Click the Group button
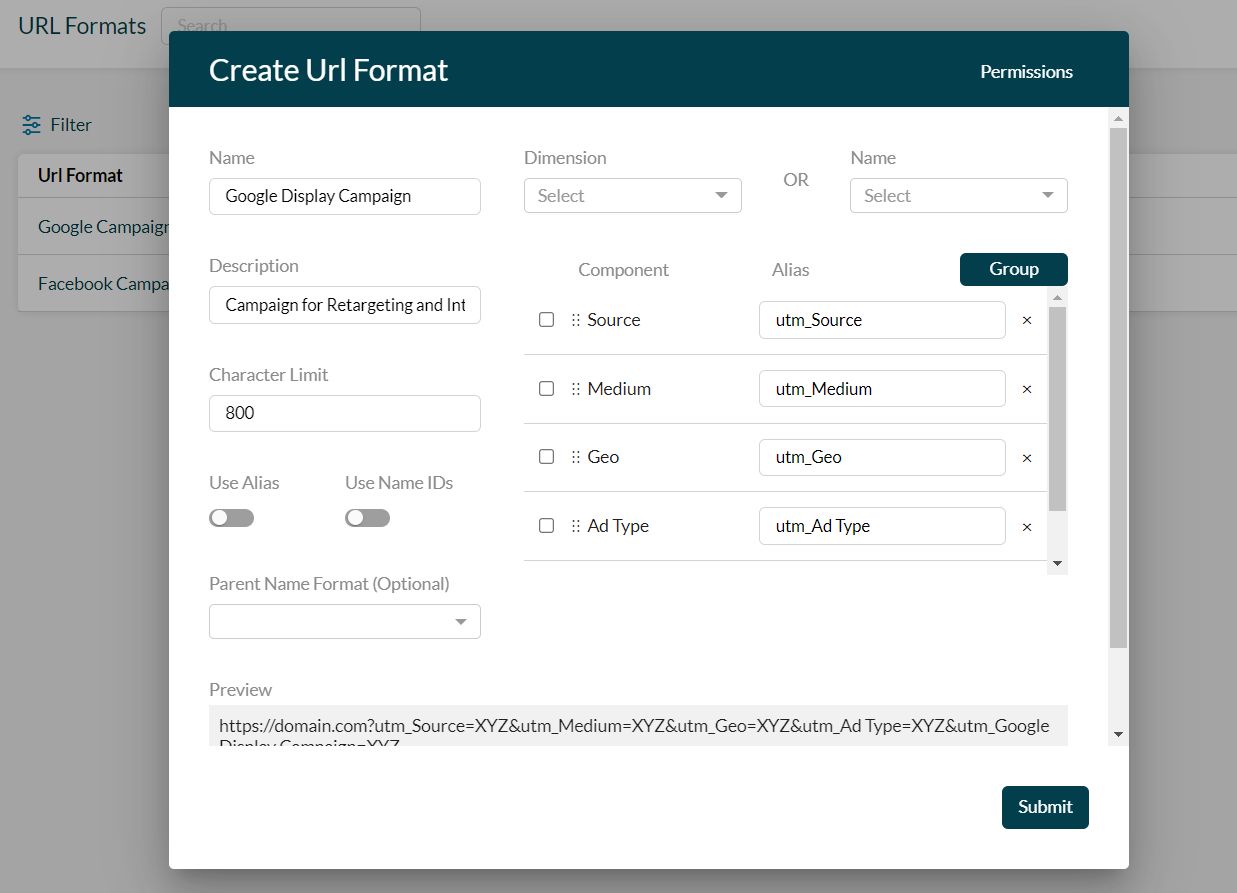Viewport: 1237px width, 893px height. tap(1013, 269)
